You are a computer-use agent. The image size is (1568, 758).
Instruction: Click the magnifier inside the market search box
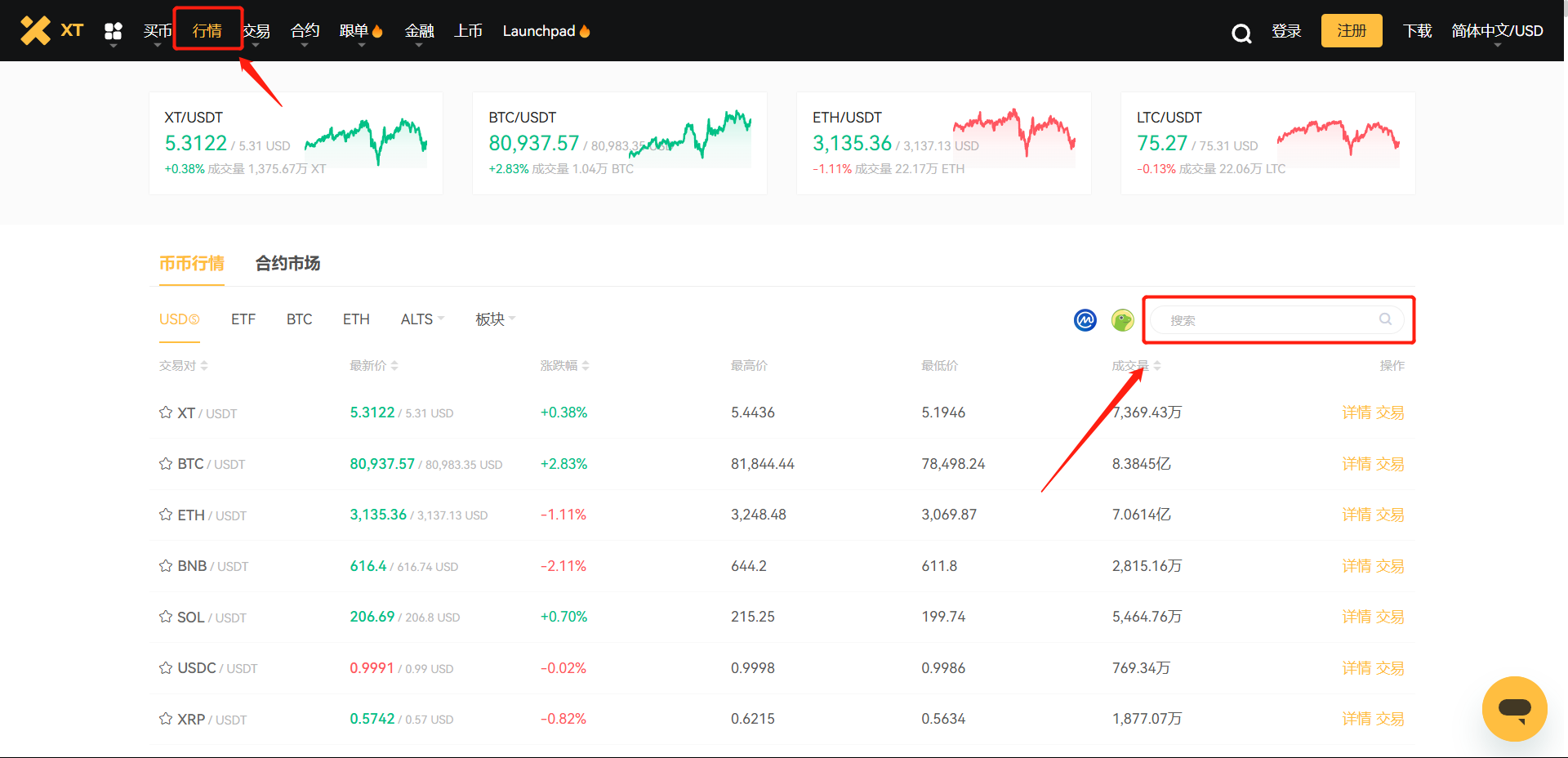[1385, 319]
